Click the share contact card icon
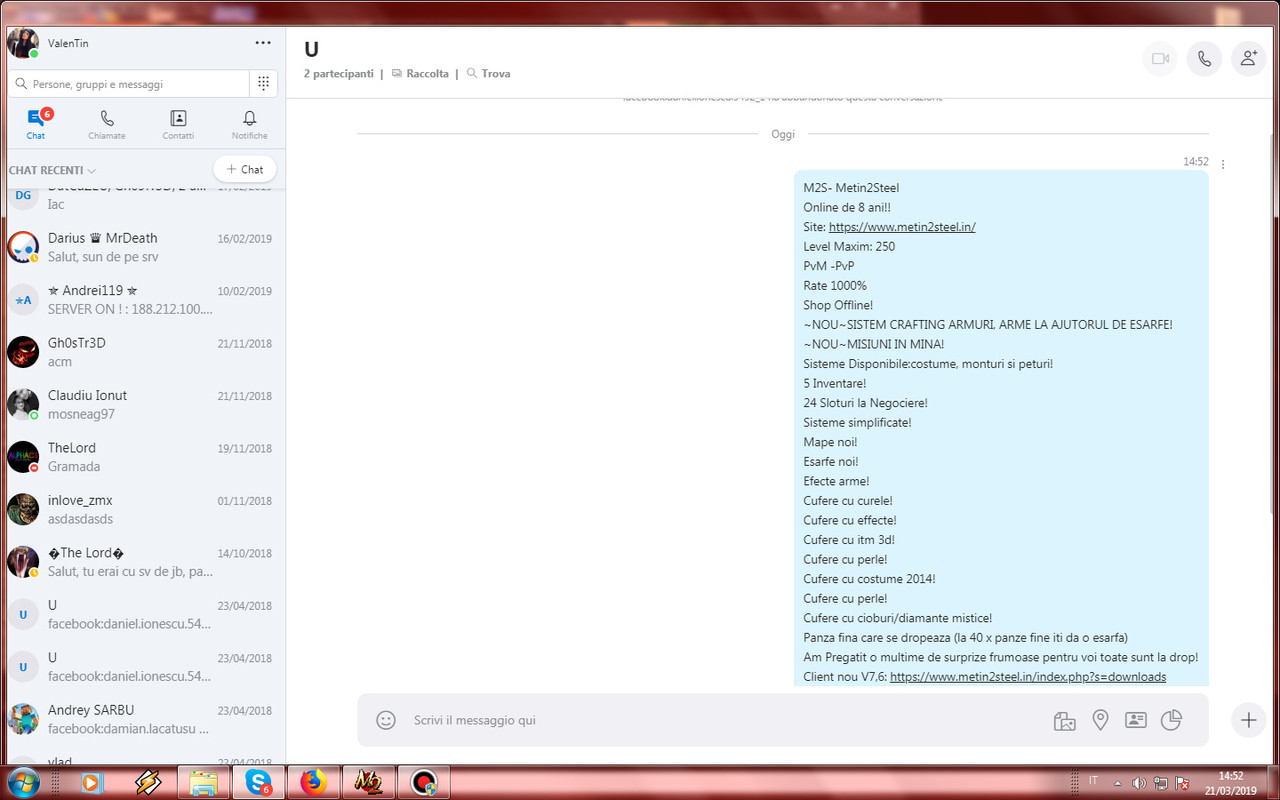The height and width of the screenshot is (800, 1280). 1136,720
